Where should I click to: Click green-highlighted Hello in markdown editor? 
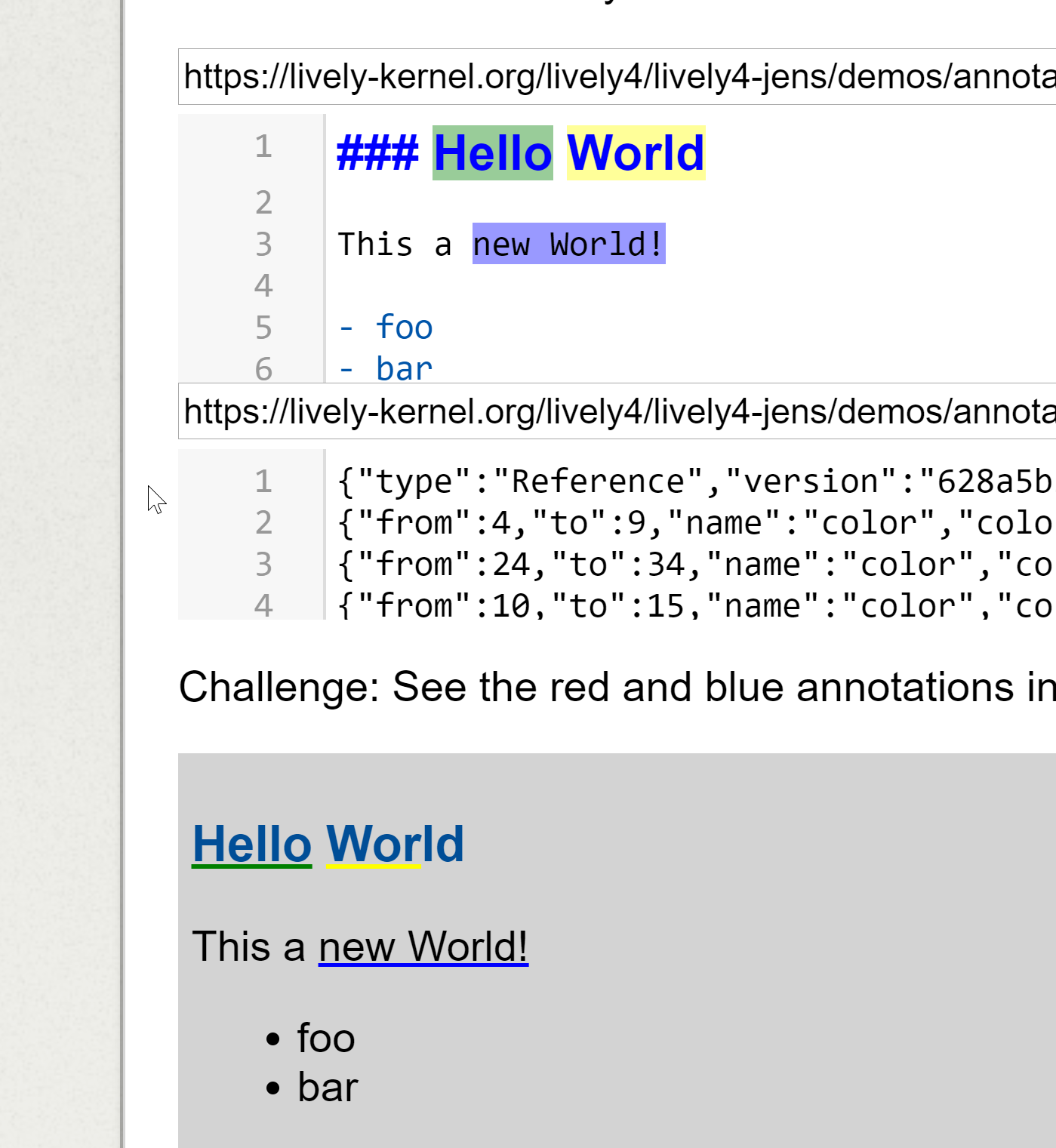(492, 153)
